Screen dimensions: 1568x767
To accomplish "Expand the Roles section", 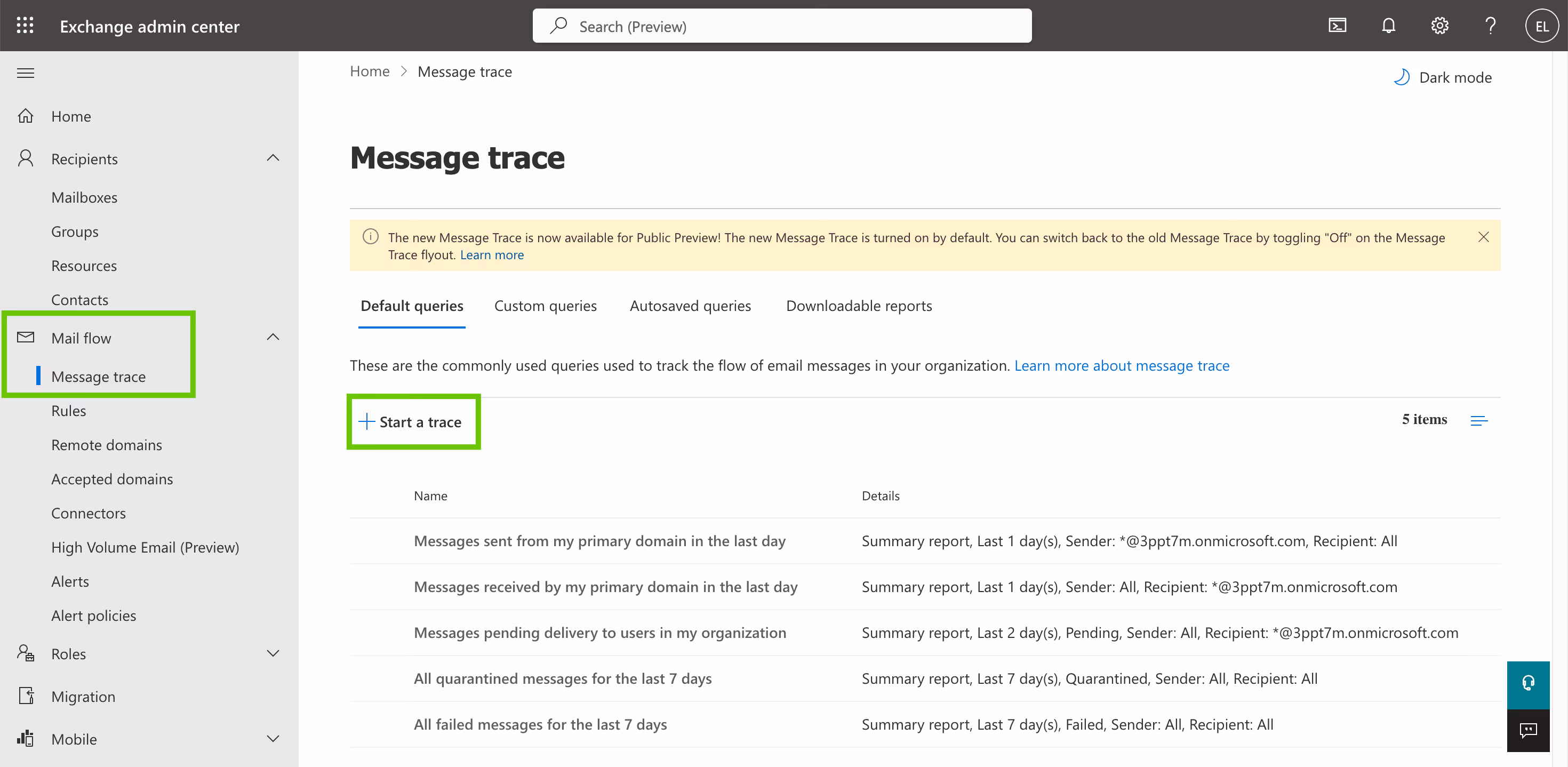I will point(273,653).
